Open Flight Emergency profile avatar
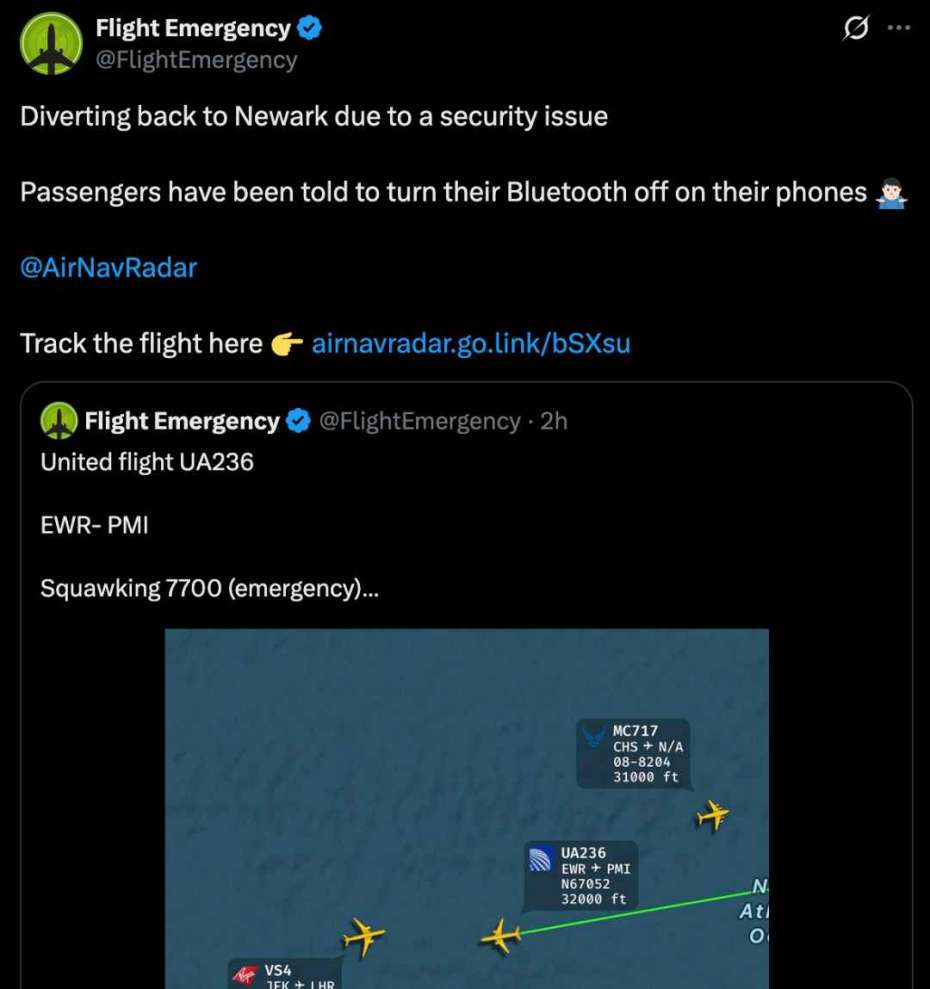930x989 pixels. click(x=51, y=44)
